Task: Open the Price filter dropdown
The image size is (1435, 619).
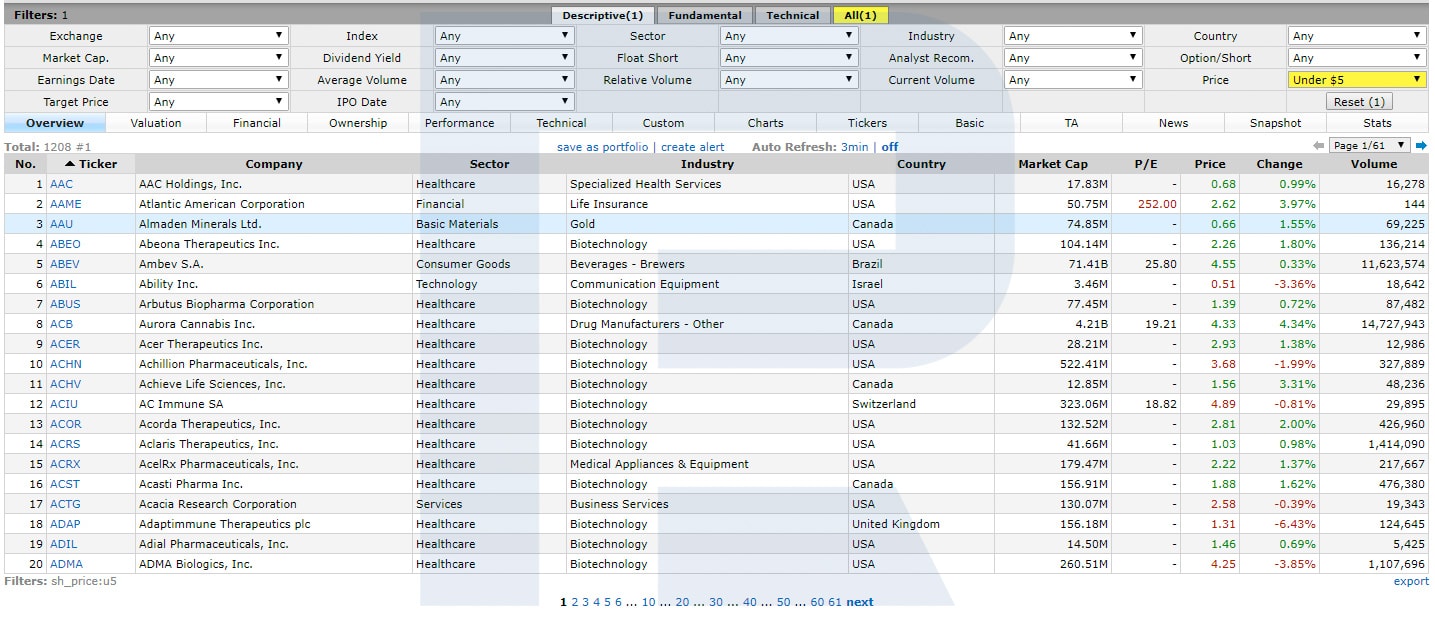Action: pyautogui.click(x=1357, y=80)
